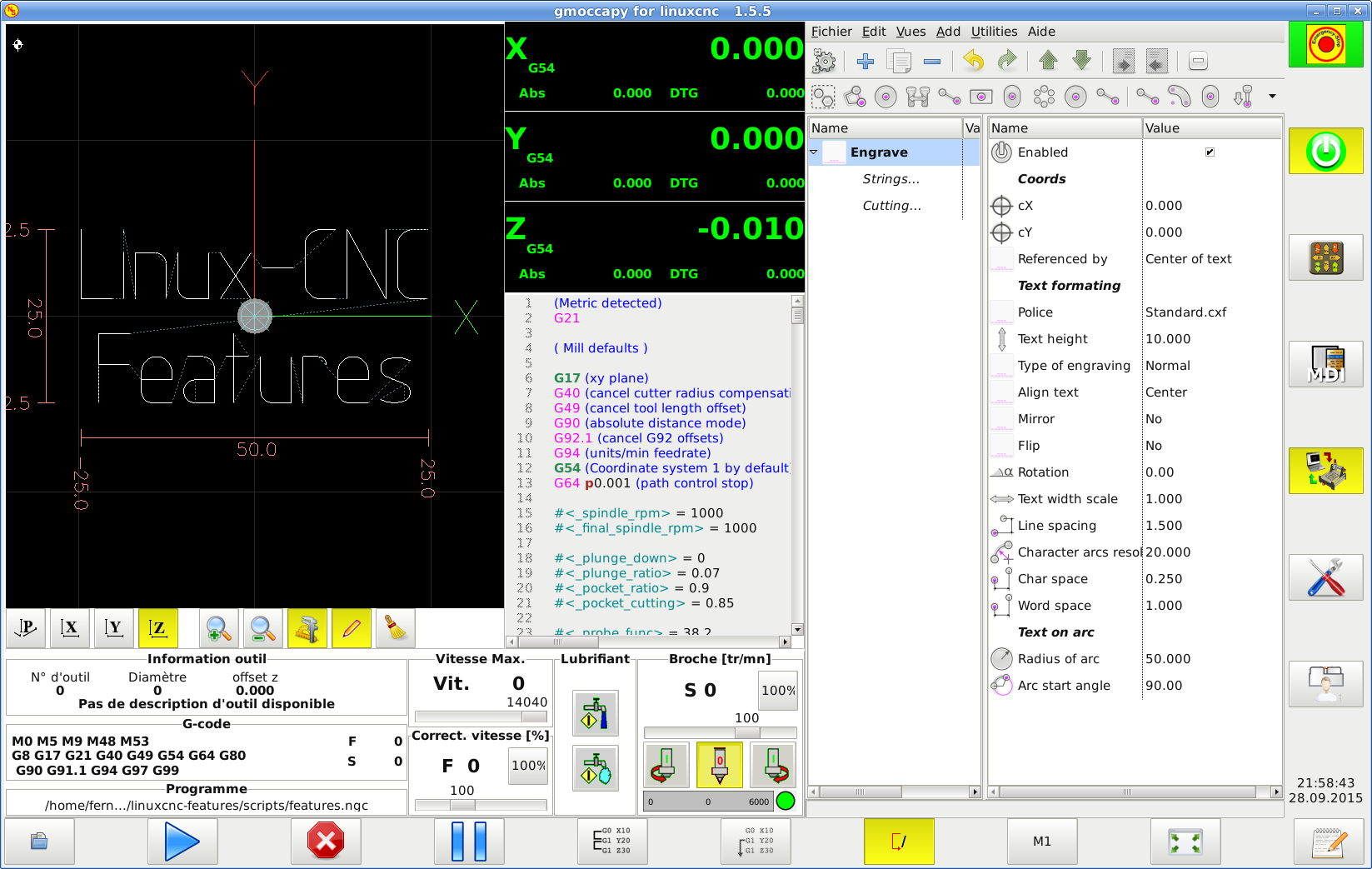Screen dimensions: 1372x869
Task: Click the blue minus remove icon
Action: click(932, 61)
